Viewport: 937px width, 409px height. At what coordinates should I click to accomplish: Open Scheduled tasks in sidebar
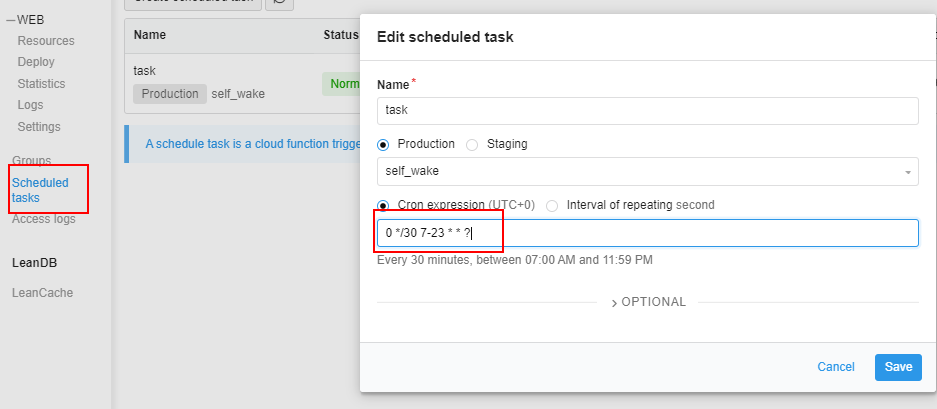tap(40, 190)
